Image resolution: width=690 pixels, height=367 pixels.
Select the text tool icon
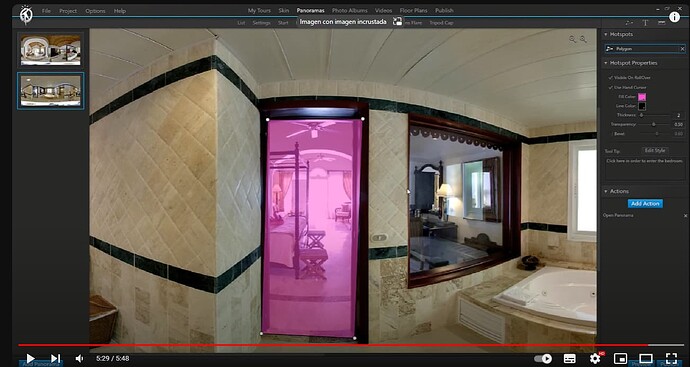646,23
